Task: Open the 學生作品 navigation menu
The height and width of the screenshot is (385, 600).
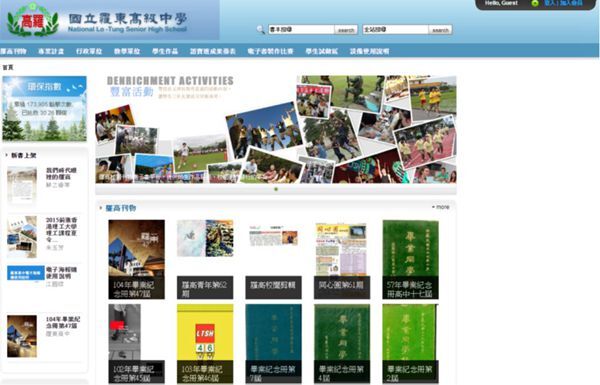Action: pos(165,51)
